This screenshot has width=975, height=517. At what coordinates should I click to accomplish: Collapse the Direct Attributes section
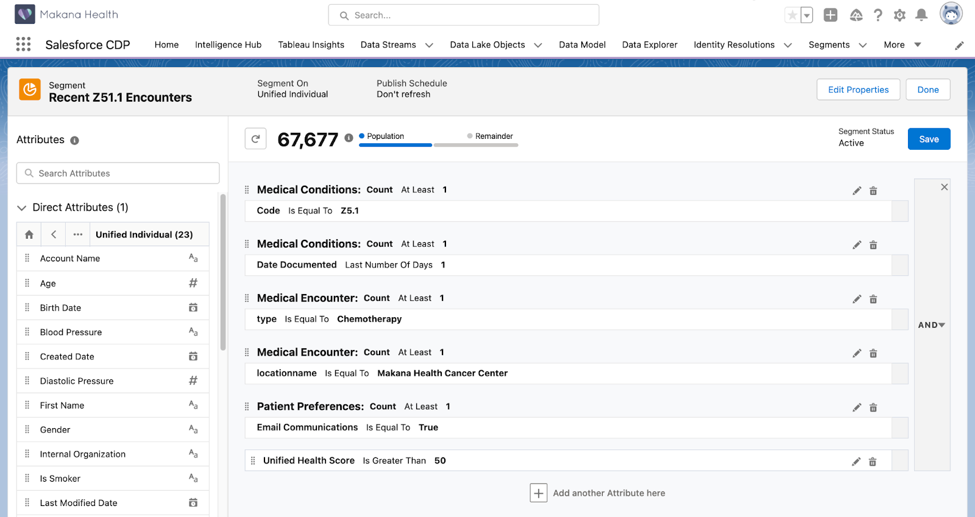pos(22,208)
